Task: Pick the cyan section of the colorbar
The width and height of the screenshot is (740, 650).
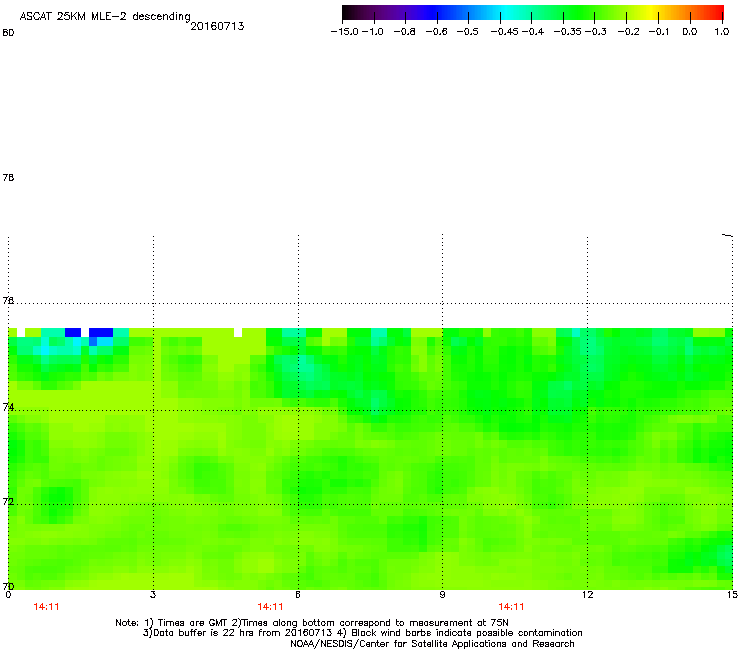Action: click(x=505, y=13)
